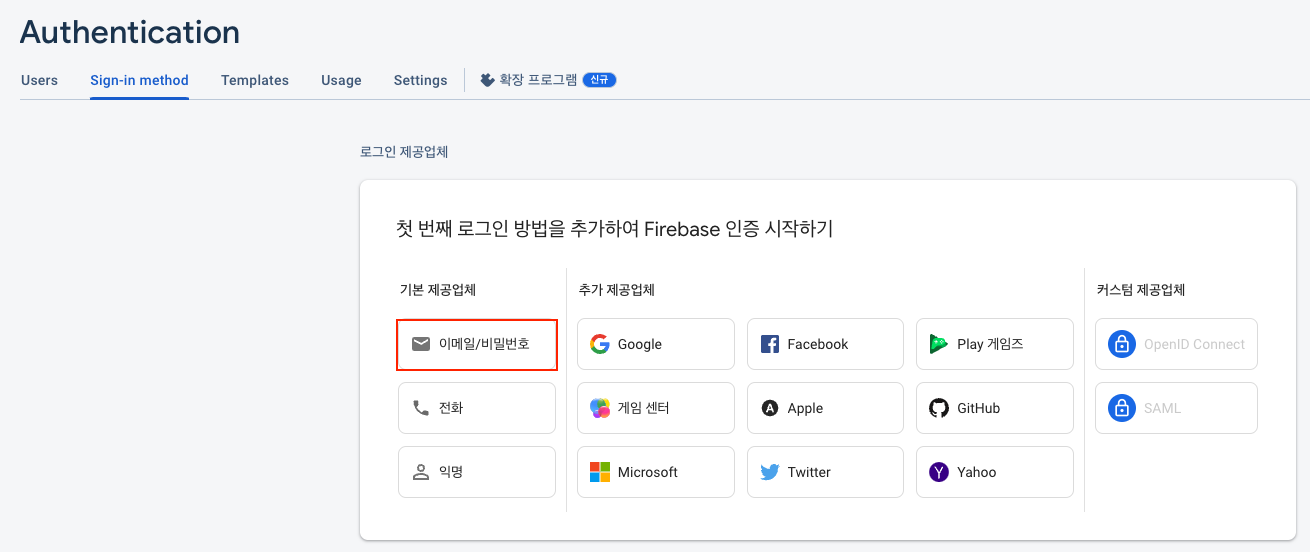Click the OpenID Connect lock icon
This screenshot has width=1310, height=552.
click(1122, 344)
